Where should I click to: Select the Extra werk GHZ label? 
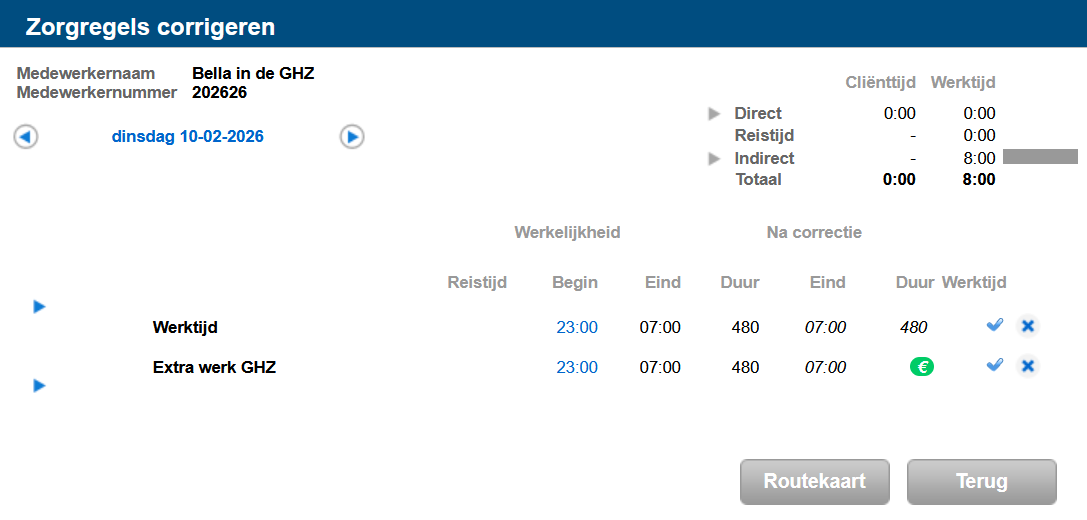click(214, 367)
